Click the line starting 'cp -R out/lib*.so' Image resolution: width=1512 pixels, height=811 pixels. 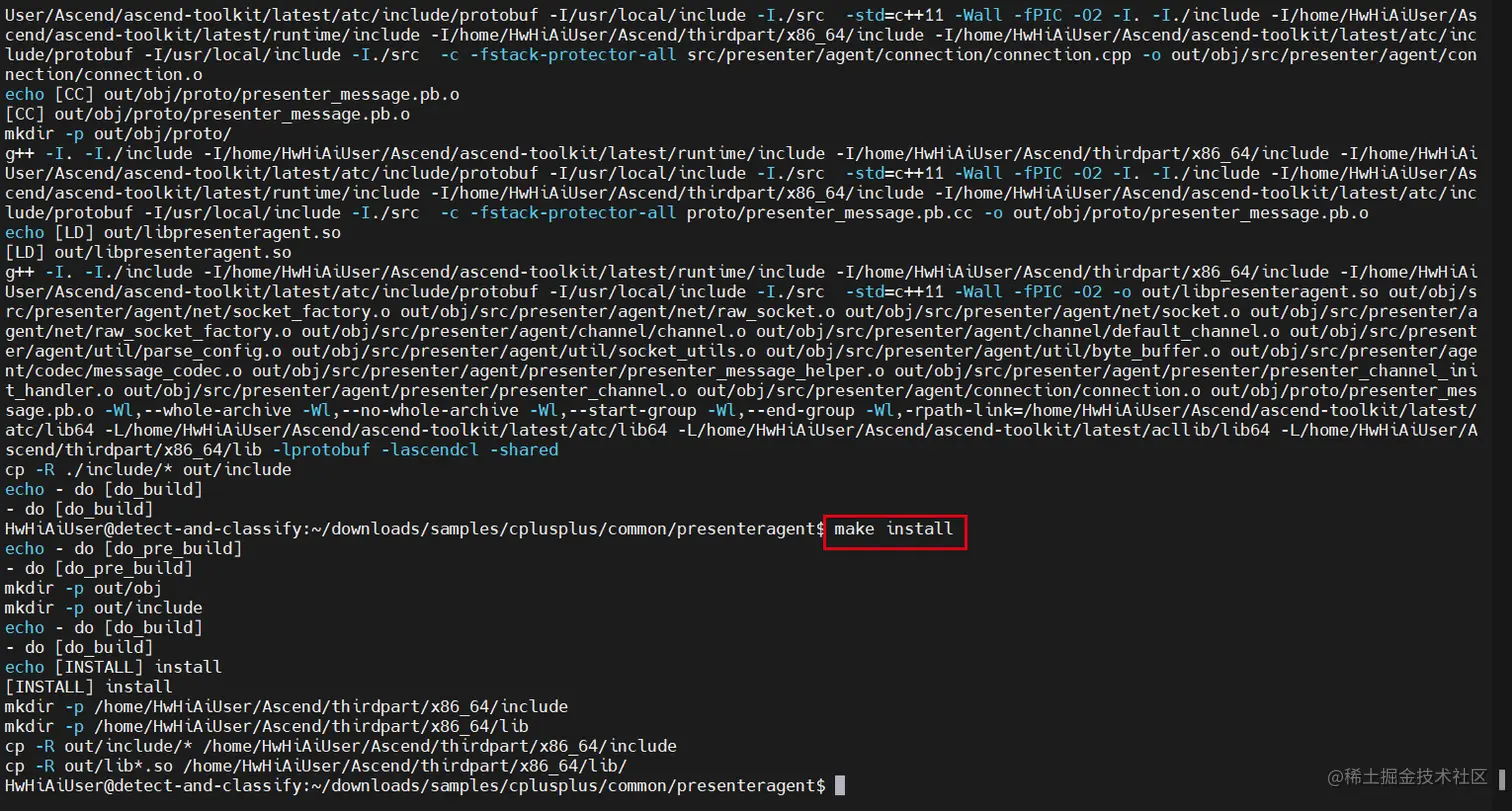point(316,766)
